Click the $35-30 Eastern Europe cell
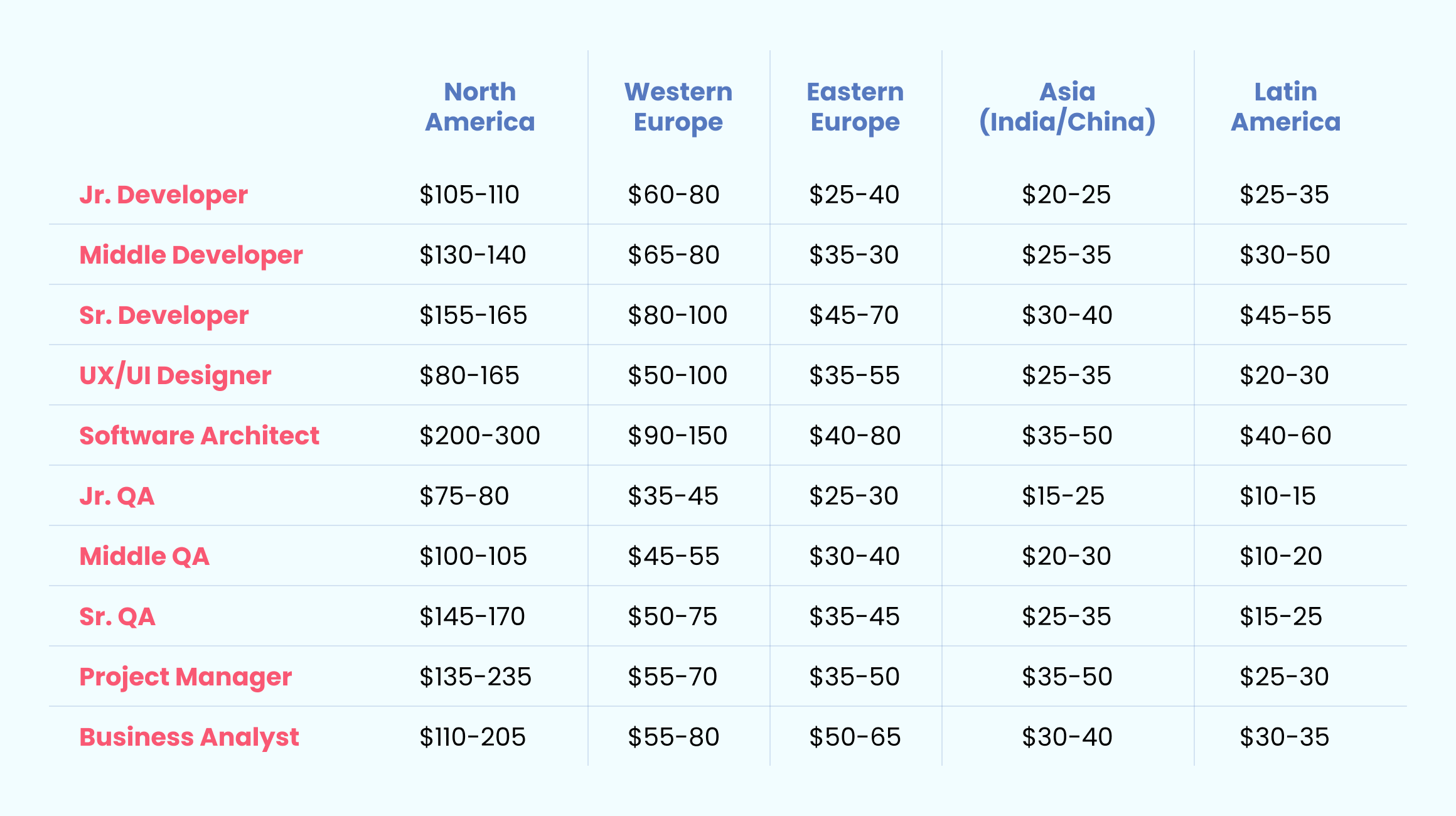 tap(854, 255)
